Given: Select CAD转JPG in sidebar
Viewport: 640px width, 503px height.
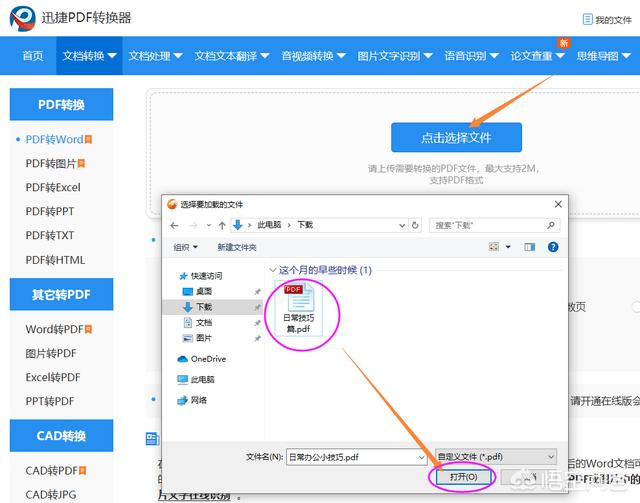Looking at the screenshot, I should click(51, 494).
